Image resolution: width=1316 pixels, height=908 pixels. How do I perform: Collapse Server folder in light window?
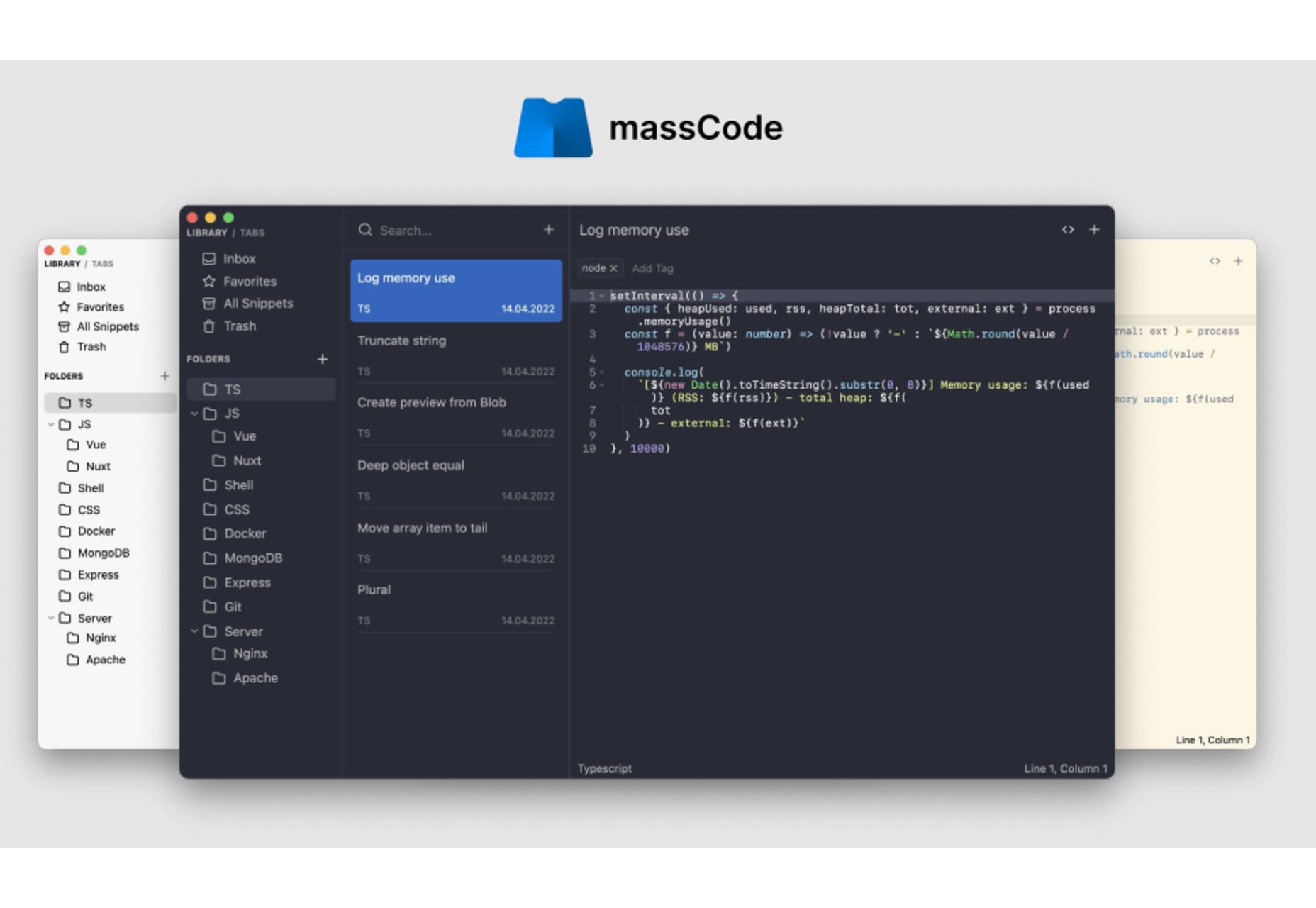click(51, 618)
